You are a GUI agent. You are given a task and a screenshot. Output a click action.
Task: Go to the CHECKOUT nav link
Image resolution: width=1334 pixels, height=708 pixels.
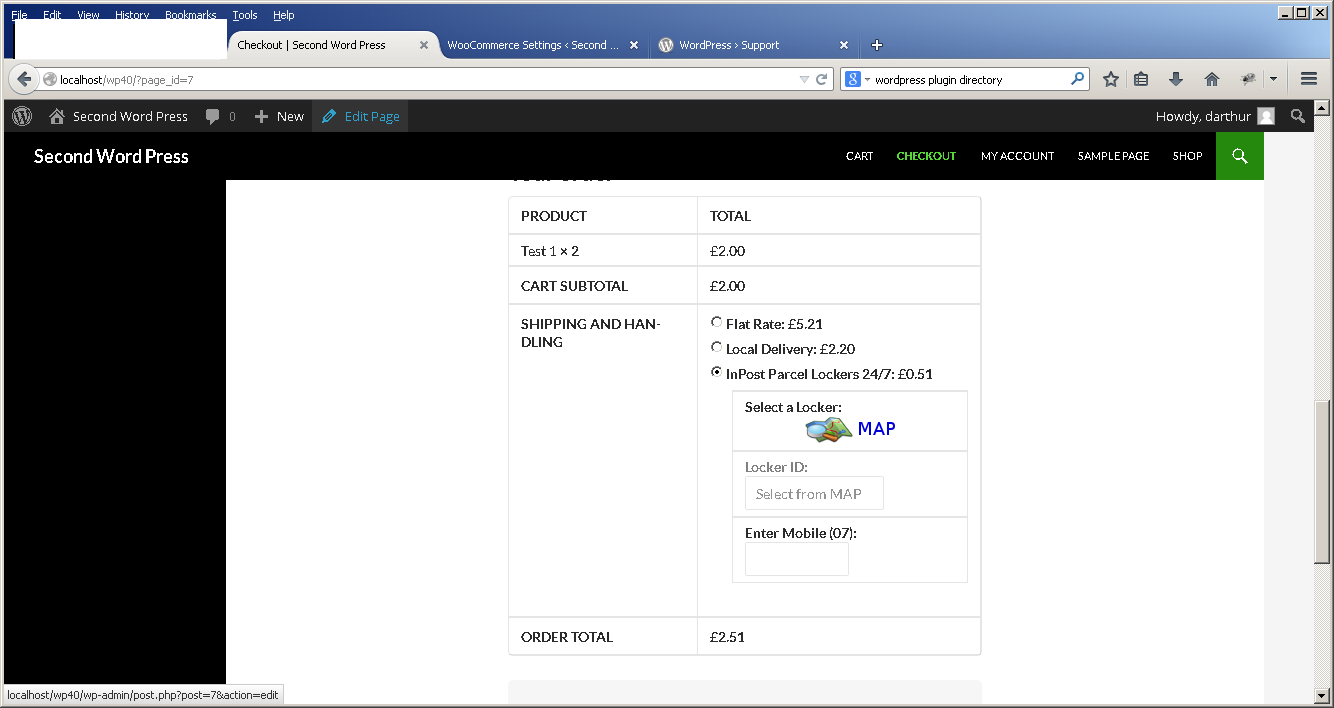926,156
